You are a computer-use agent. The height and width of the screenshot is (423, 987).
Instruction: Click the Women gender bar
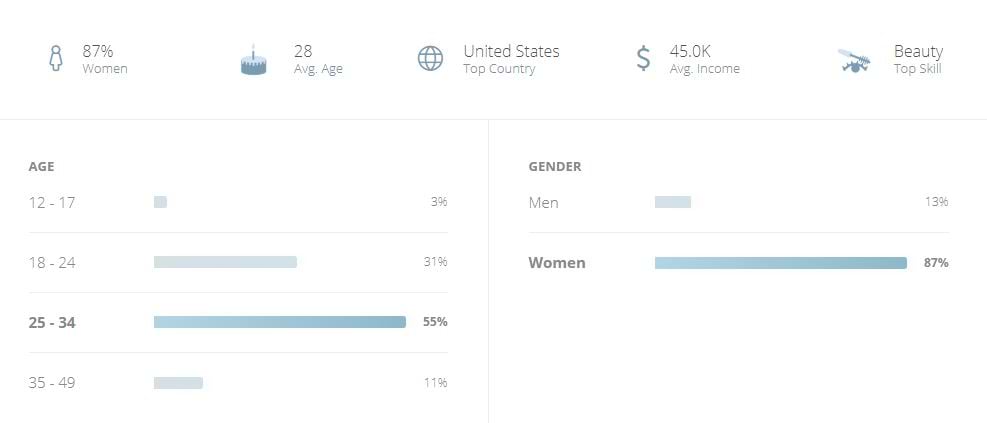click(x=780, y=263)
